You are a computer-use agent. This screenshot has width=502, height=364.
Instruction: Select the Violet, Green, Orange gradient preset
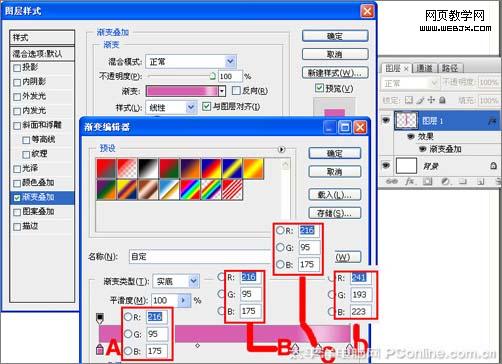(x=106, y=190)
